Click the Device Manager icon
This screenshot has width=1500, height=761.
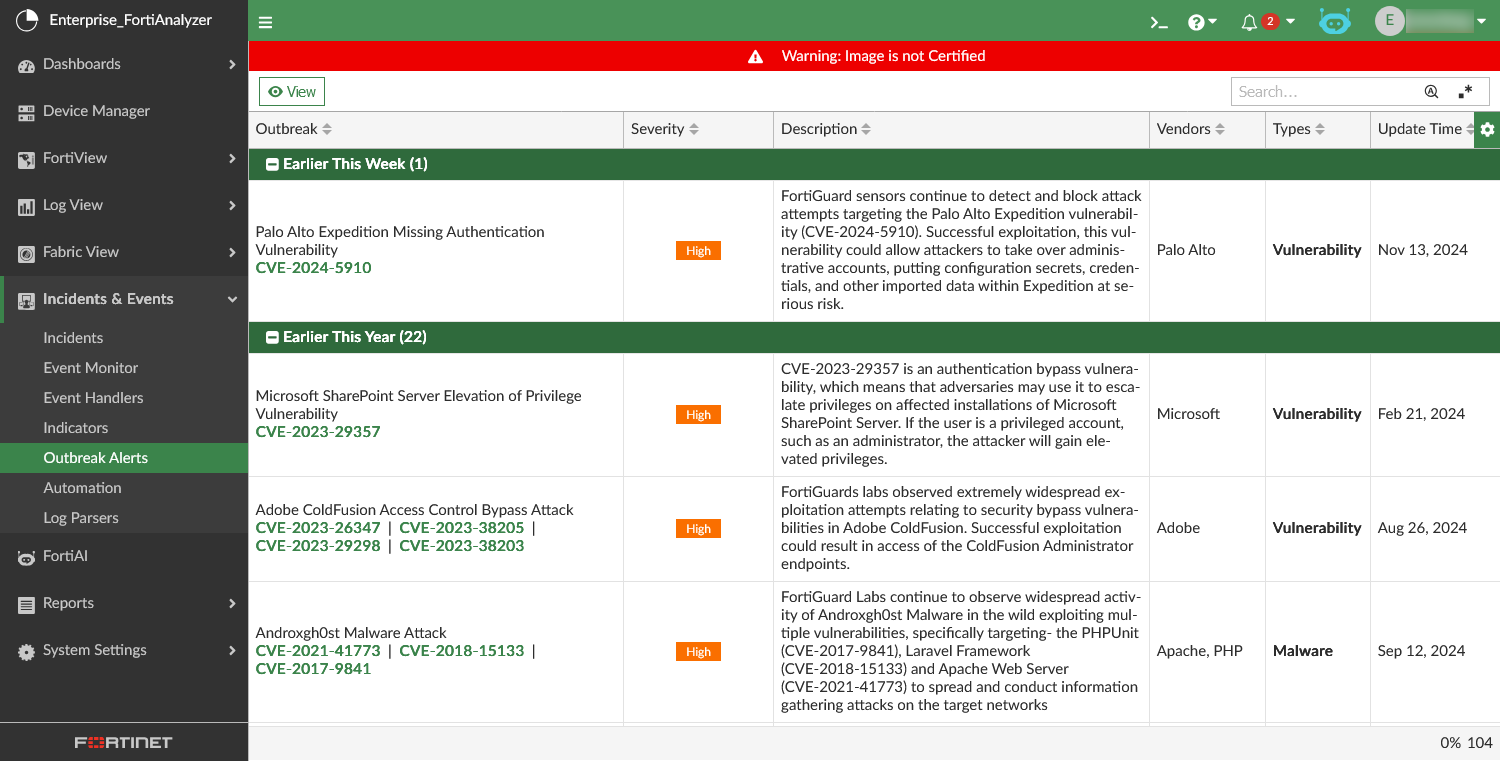26,112
